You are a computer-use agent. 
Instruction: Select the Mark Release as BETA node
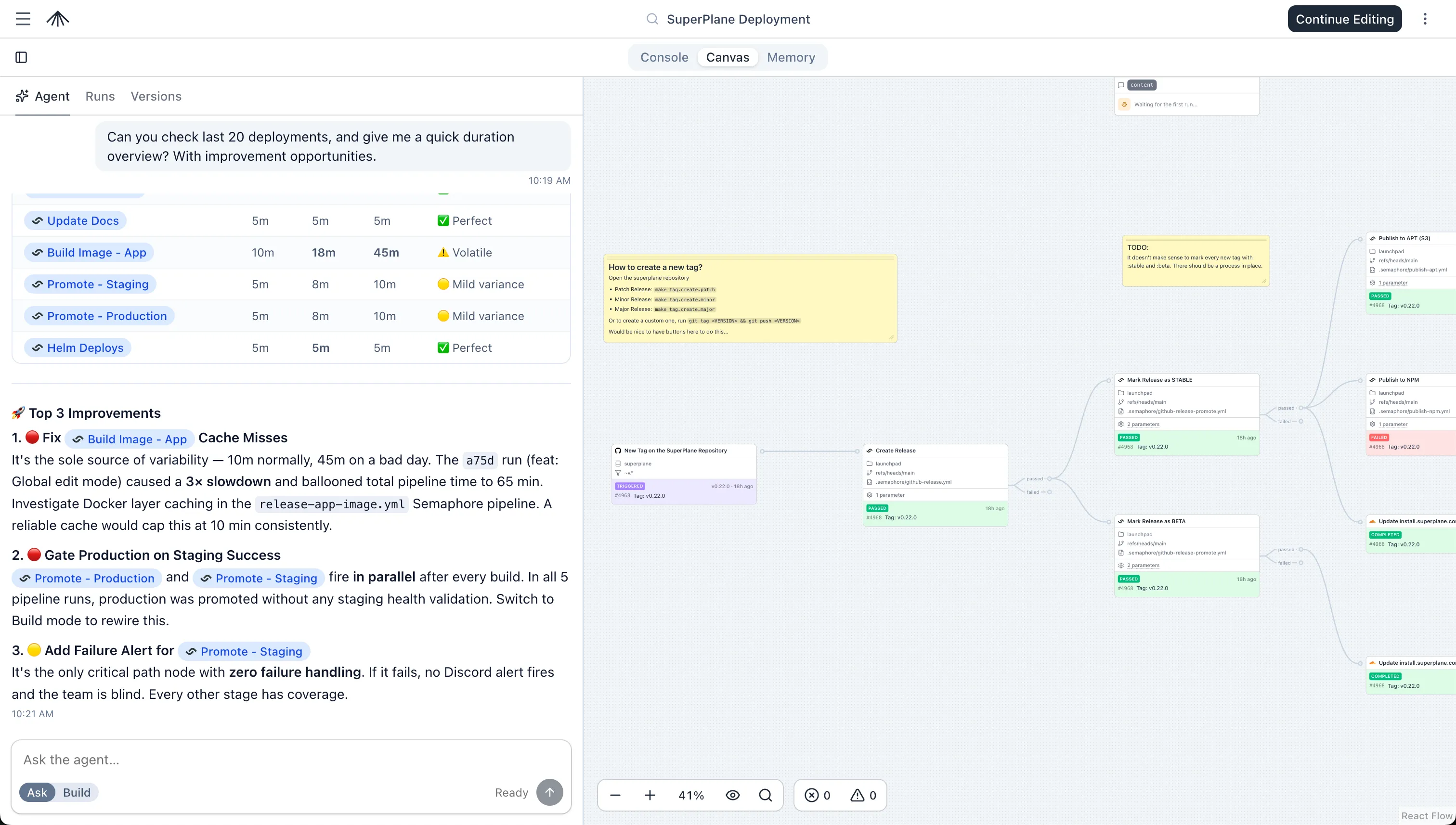pos(1186,555)
